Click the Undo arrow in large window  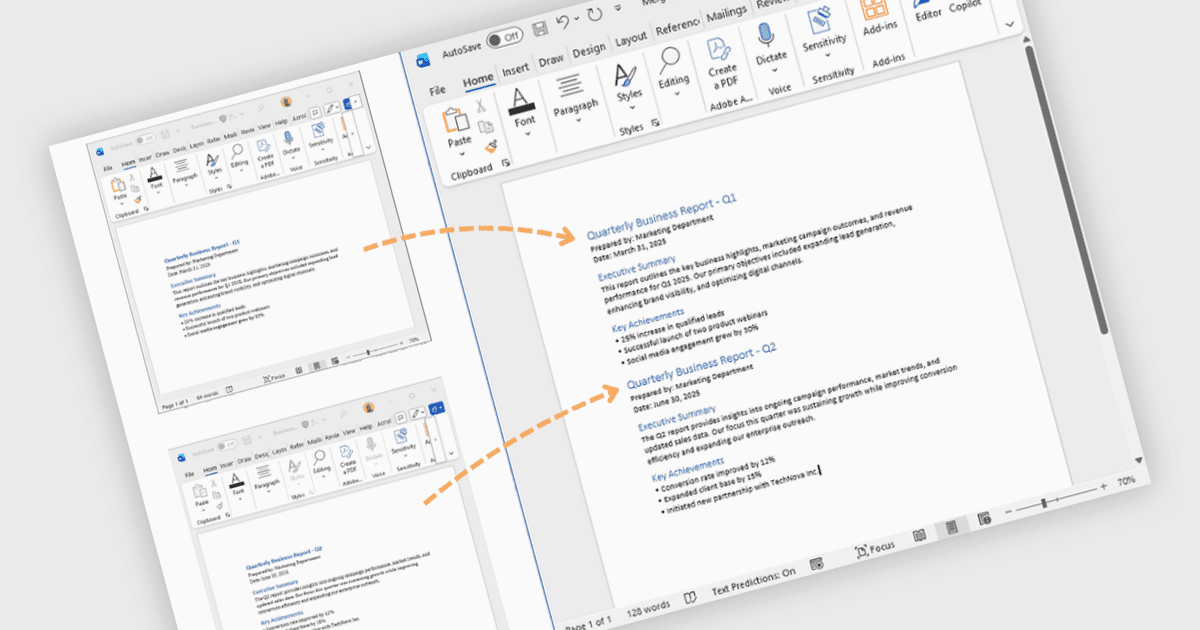tap(564, 22)
